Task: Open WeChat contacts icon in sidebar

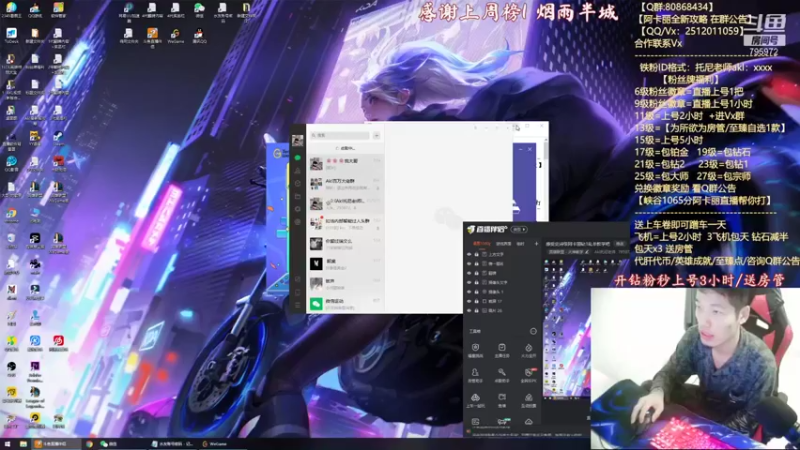Action: tap(297, 170)
